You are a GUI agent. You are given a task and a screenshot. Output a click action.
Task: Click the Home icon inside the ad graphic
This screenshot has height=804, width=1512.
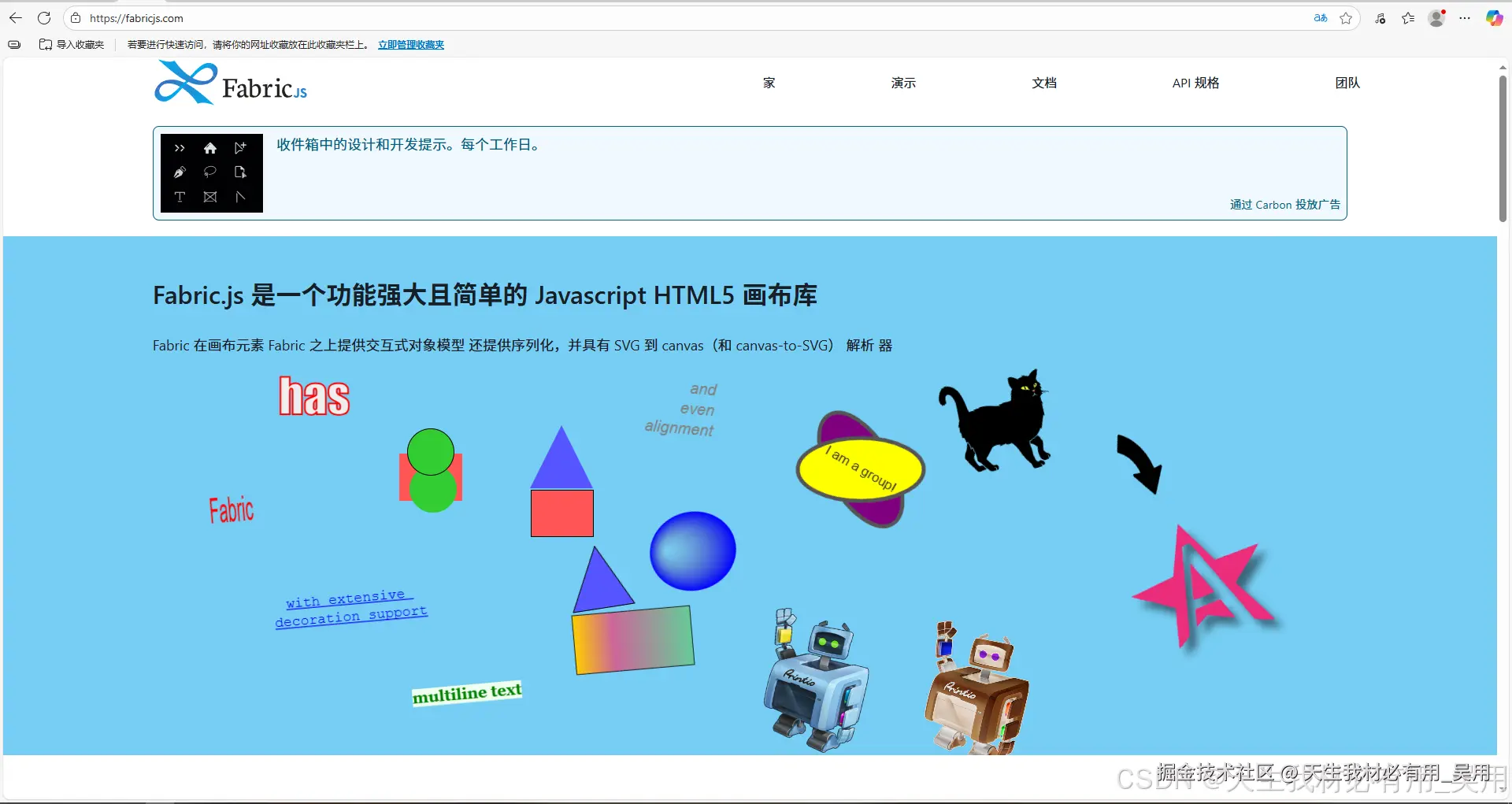click(210, 147)
